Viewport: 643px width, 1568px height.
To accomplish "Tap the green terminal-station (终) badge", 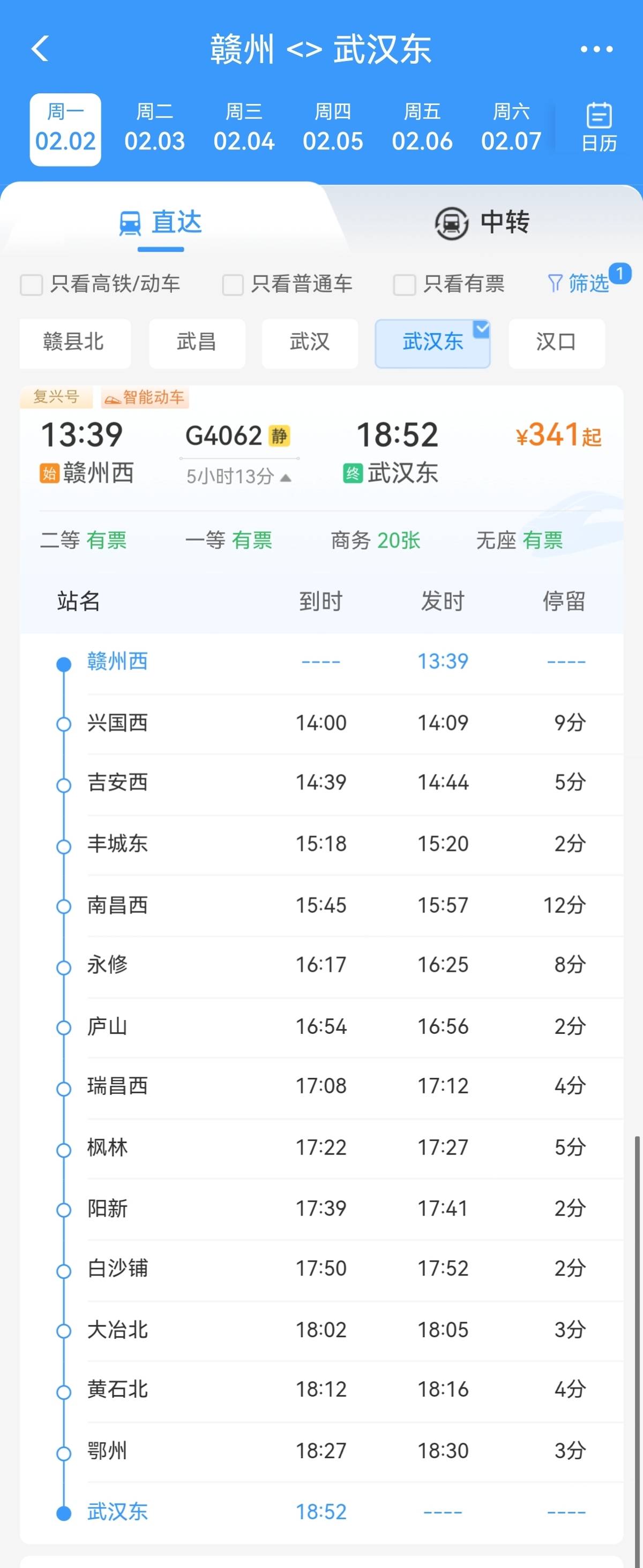I will coord(353,473).
